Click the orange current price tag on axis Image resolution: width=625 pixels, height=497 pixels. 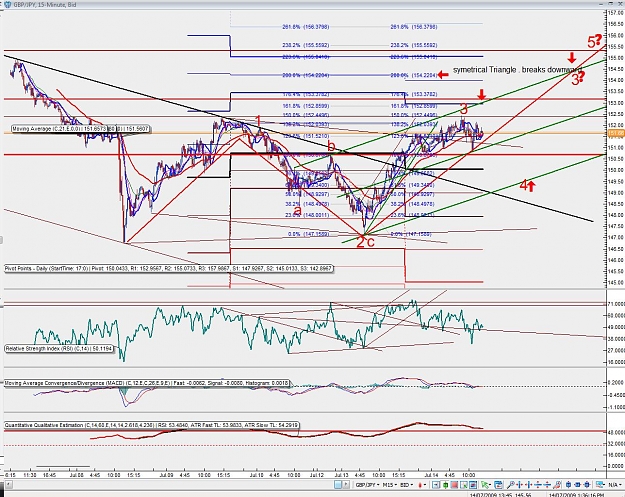point(616,133)
